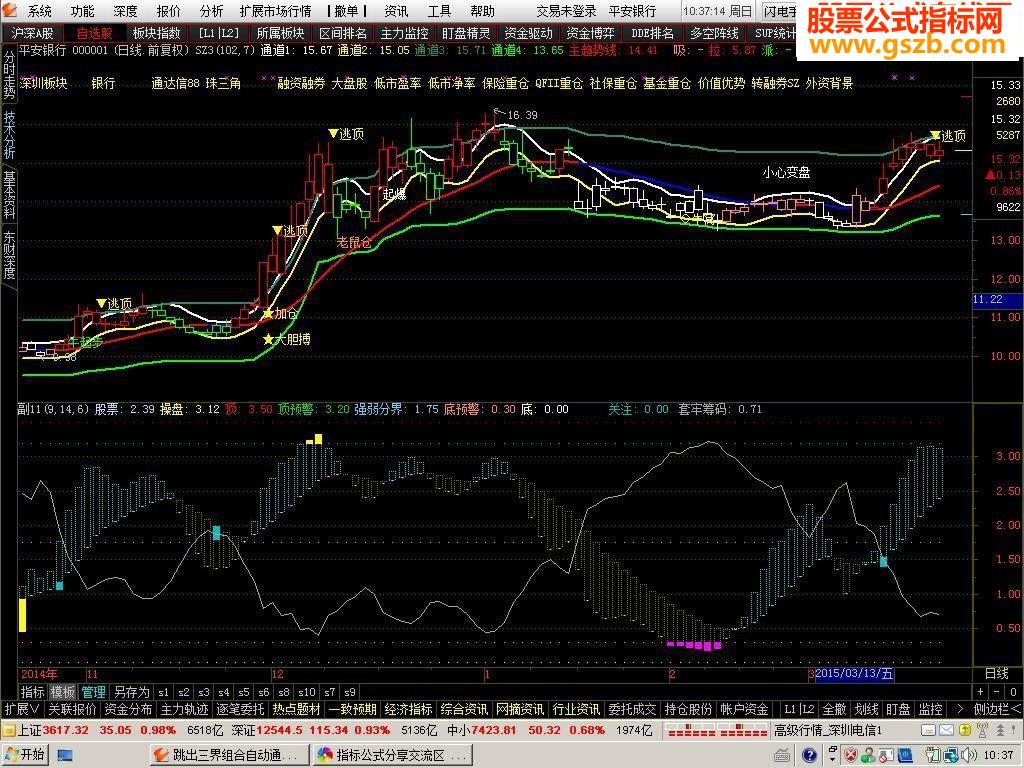Click the 小心变盘 annotation on chart
This screenshot has width=1024, height=768.
pyautogui.click(x=786, y=172)
